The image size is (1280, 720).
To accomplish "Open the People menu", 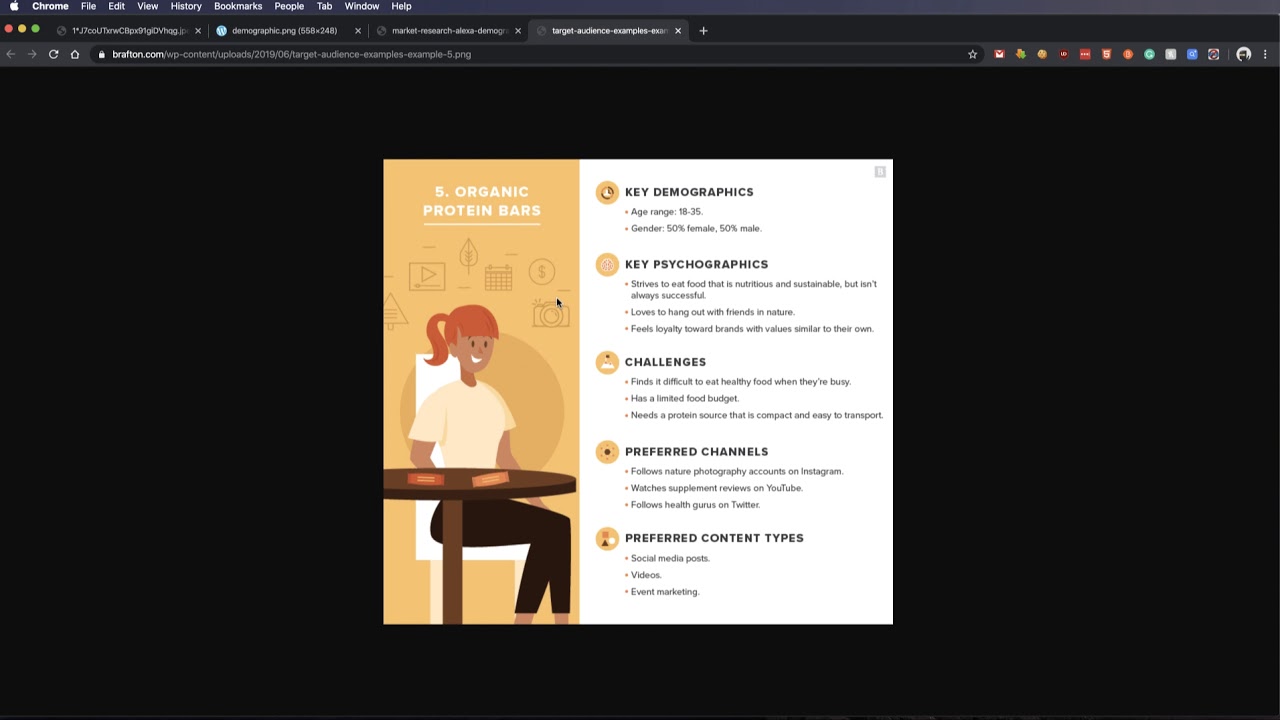I will point(289,6).
